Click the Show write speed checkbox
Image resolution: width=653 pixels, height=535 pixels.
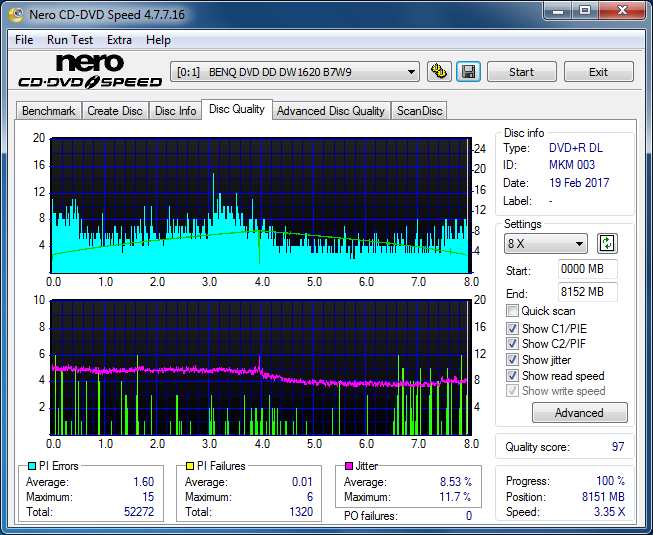[512, 391]
